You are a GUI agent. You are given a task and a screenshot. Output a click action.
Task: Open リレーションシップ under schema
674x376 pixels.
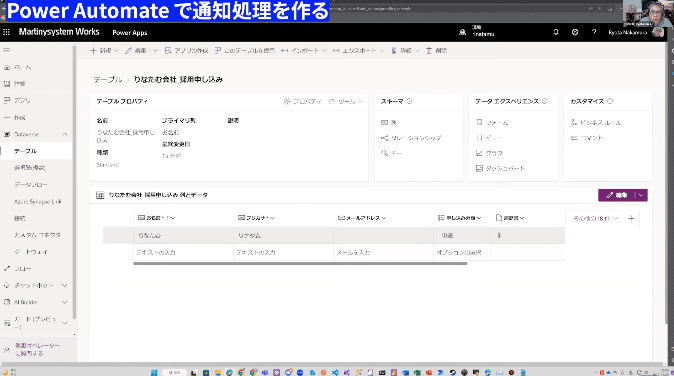click(x=411, y=138)
